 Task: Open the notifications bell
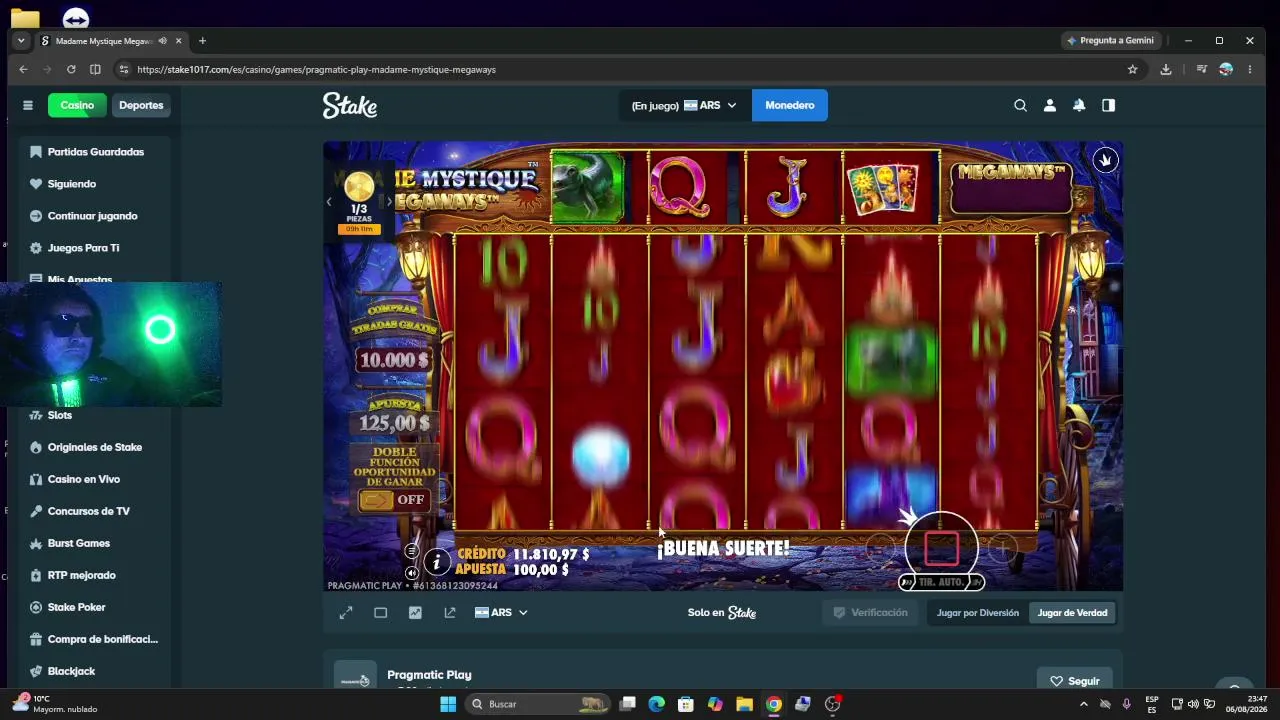[1079, 105]
